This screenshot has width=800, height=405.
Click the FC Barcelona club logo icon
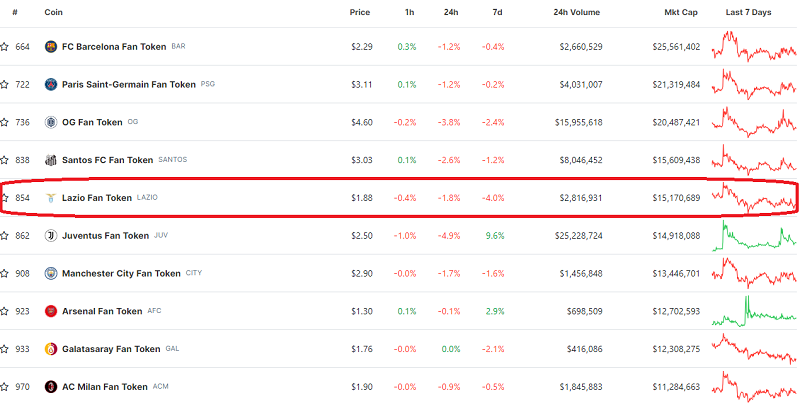click(x=51, y=47)
